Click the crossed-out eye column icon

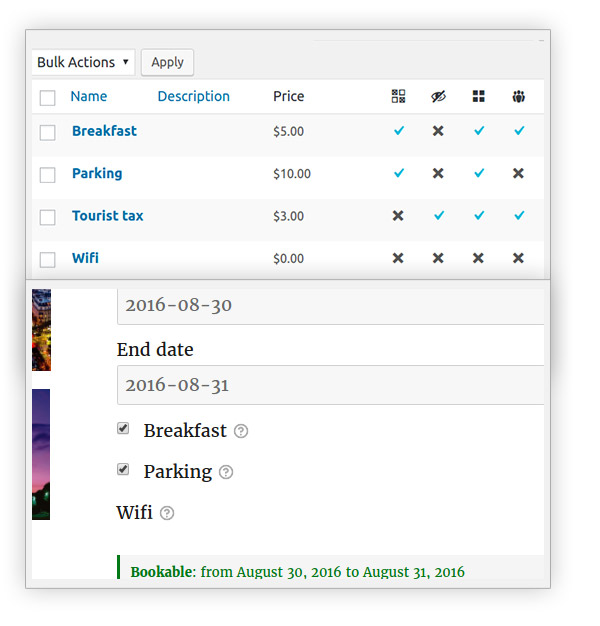click(438, 96)
